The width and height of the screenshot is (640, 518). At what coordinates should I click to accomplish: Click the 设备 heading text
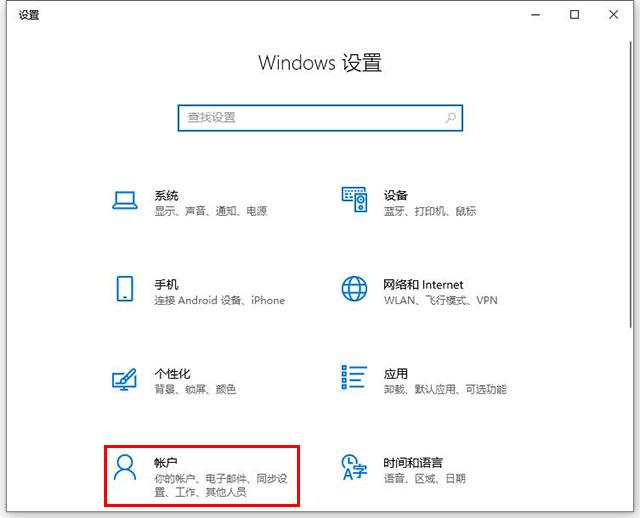(396, 196)
